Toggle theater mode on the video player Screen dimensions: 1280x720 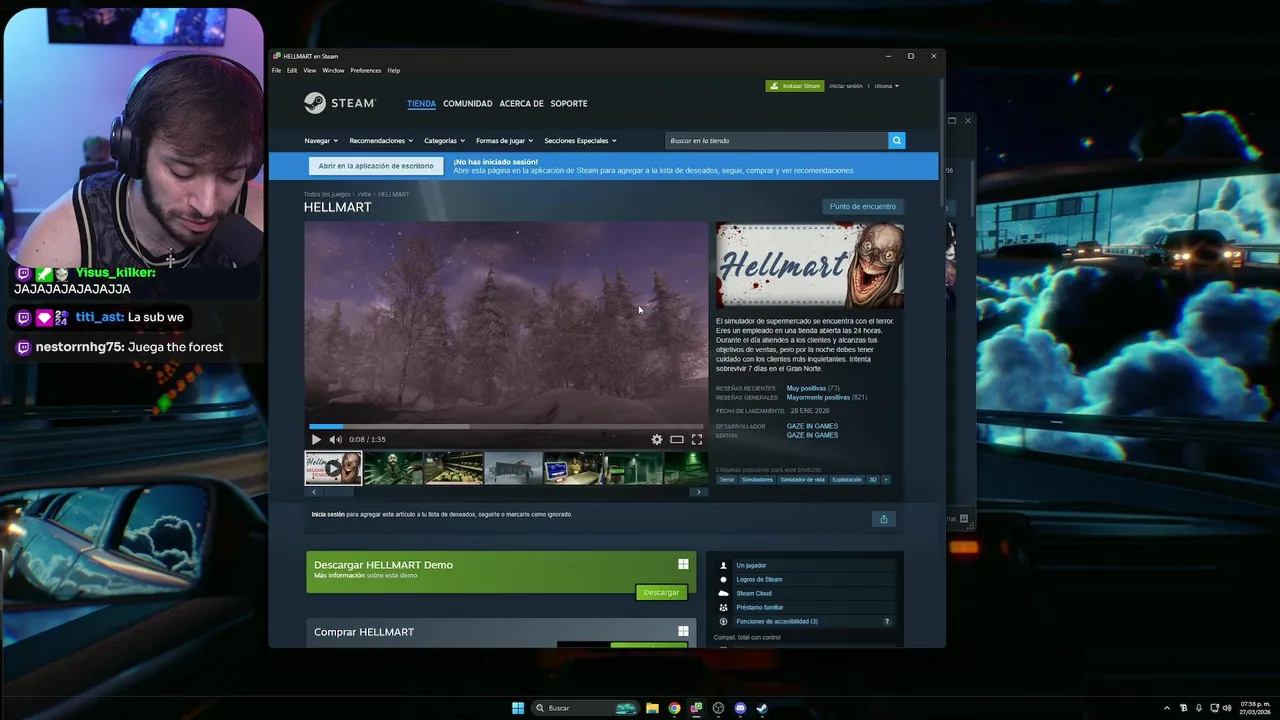[x=677, y=439]
